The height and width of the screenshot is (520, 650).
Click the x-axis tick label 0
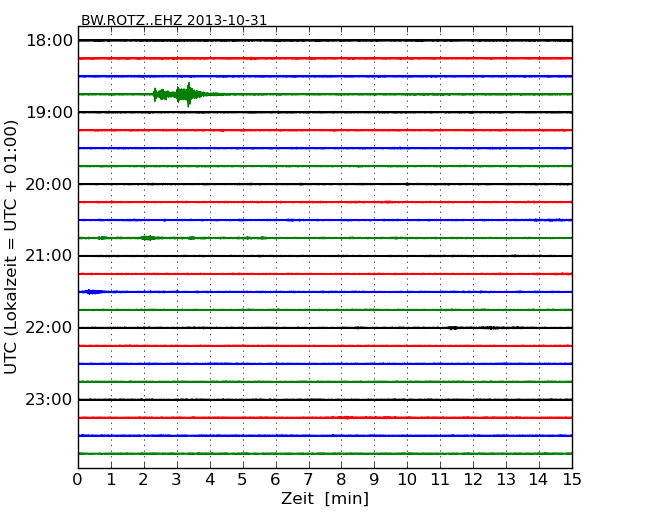click(x=78, y=479)
